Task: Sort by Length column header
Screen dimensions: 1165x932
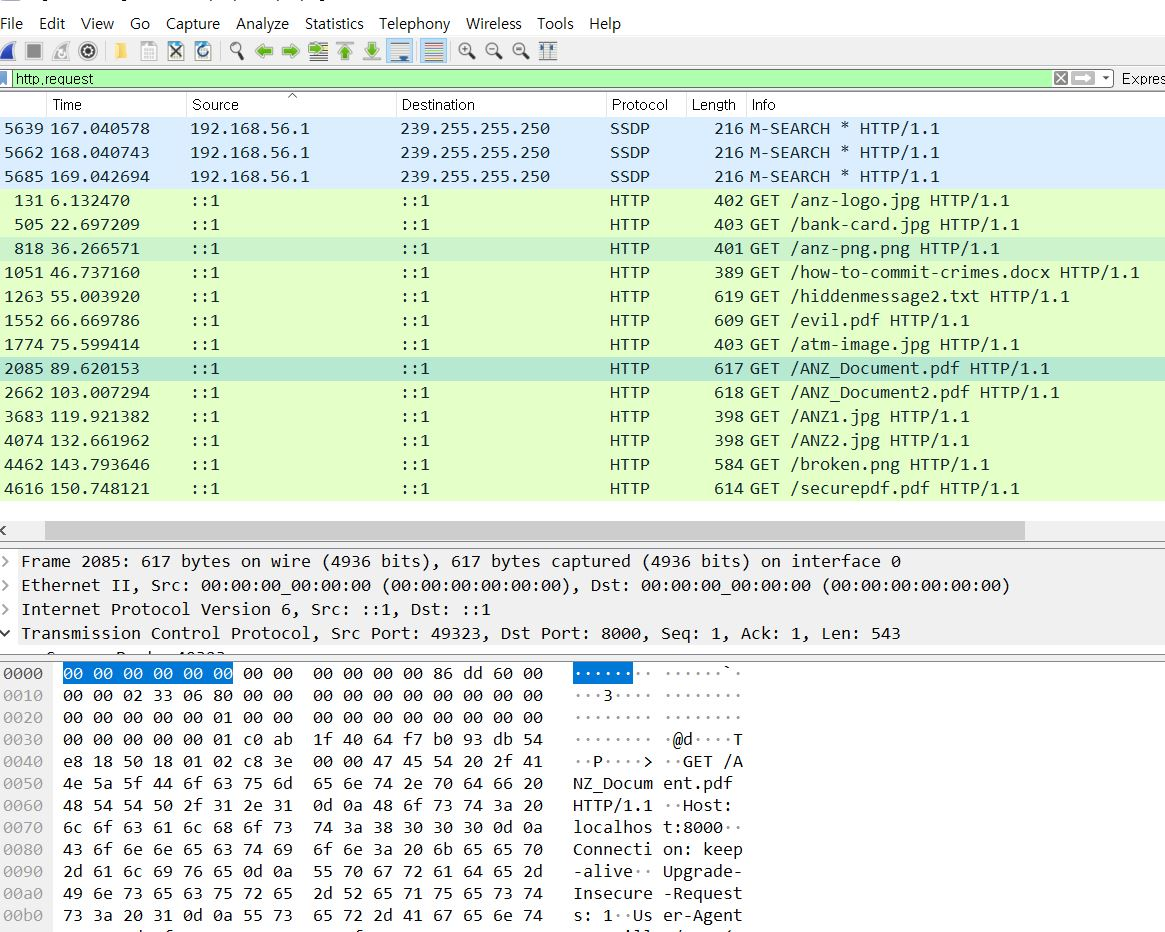Action: click(x=715, y=105)
